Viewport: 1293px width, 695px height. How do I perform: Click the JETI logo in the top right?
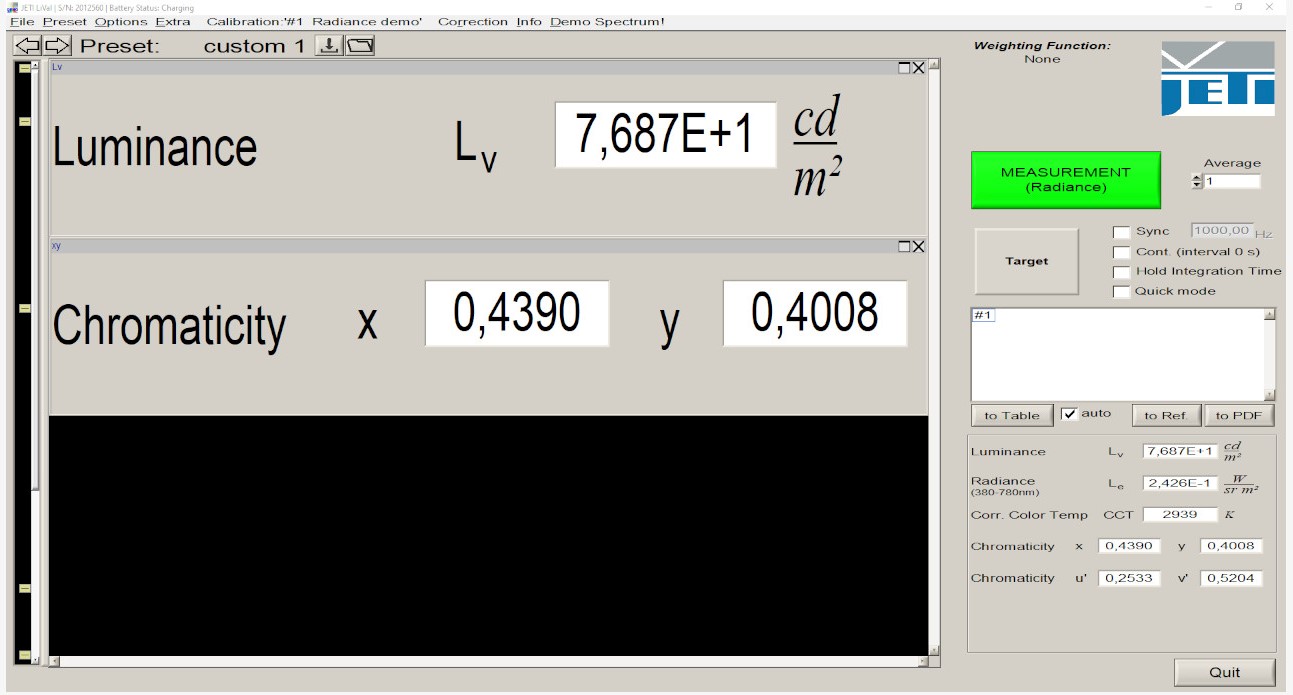pyautogui.click(x=1217, y=80)
